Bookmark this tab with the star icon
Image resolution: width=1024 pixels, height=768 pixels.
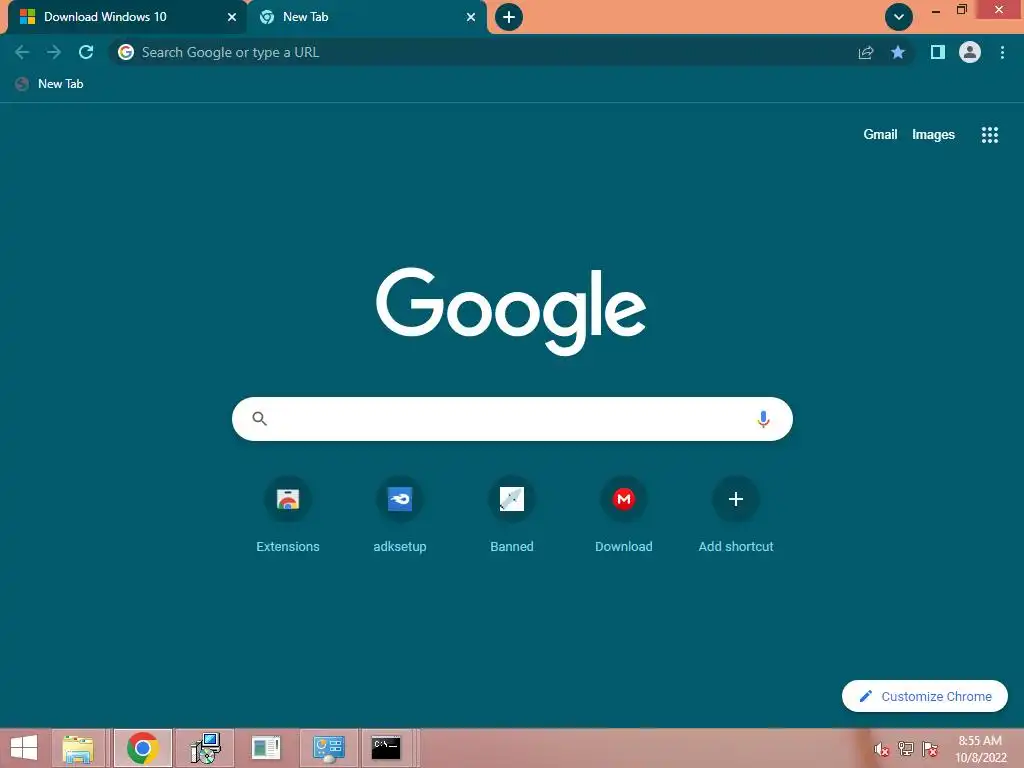[x=898, y=52]
